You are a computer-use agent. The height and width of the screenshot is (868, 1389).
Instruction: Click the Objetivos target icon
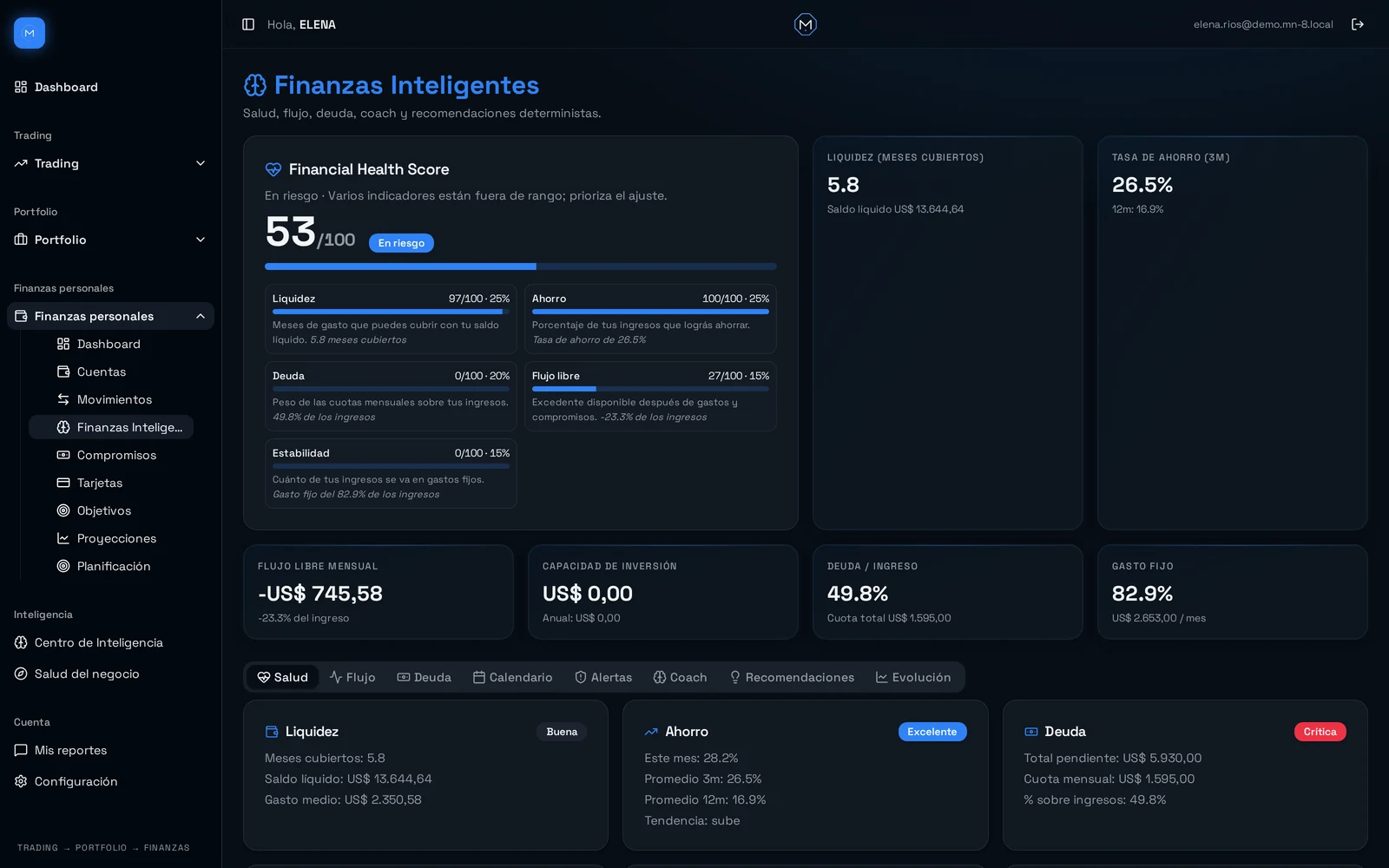(63, 510)
